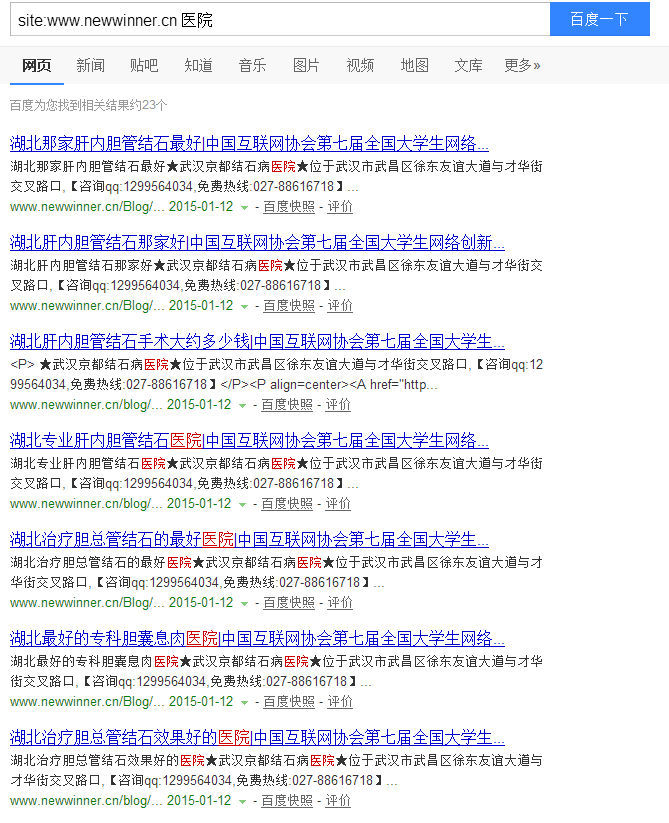Click URL under 手术大约多少钱 result
669x823 pixels.
pyautogui.click(x=86, y=405)
